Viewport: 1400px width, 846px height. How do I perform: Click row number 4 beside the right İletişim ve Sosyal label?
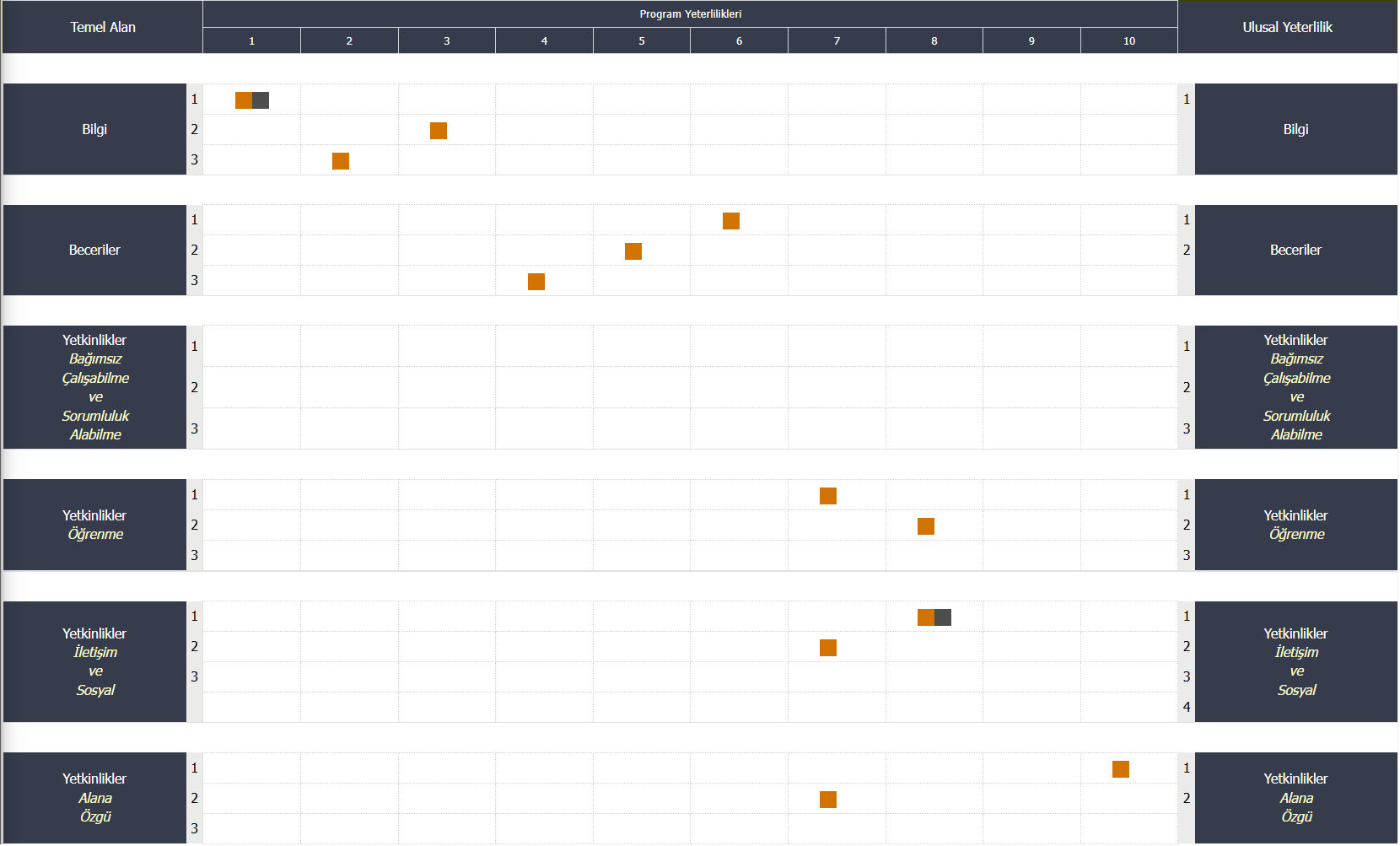[x=1187, y=707]
